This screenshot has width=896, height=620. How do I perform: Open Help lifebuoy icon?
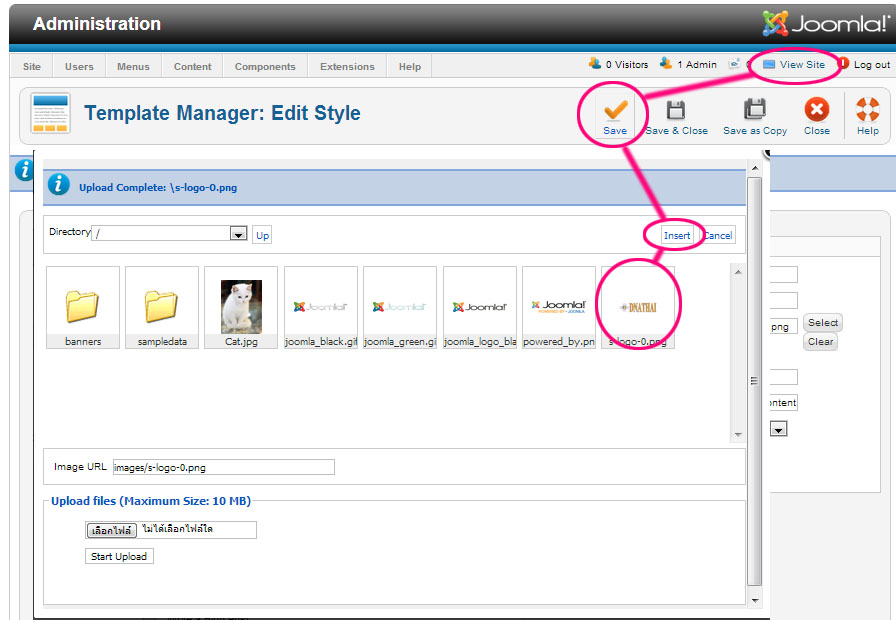coord(867,110)
